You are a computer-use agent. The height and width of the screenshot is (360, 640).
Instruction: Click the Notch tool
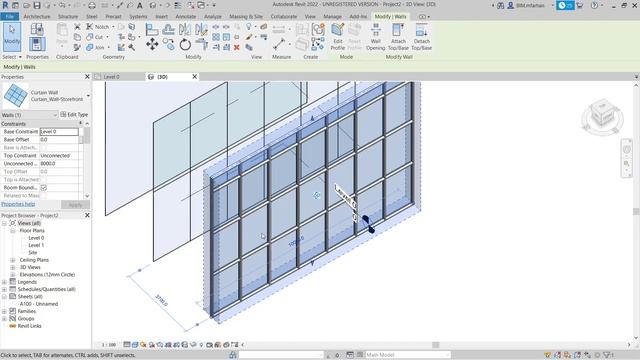click(x=98, y=27)
